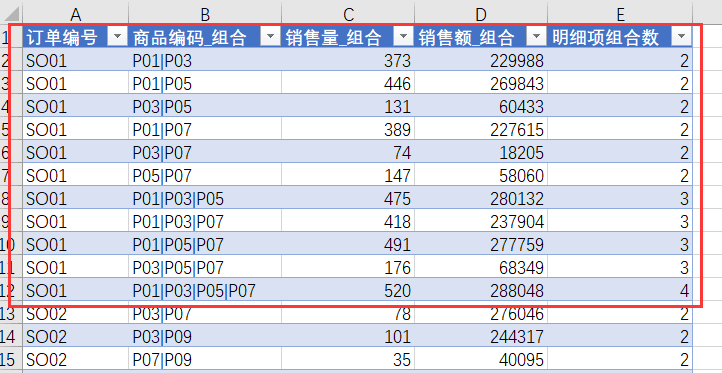The height and width of the screenshot is (373, 722).
Task: Select cell containing P07|P09
Action: coord(205,360)
